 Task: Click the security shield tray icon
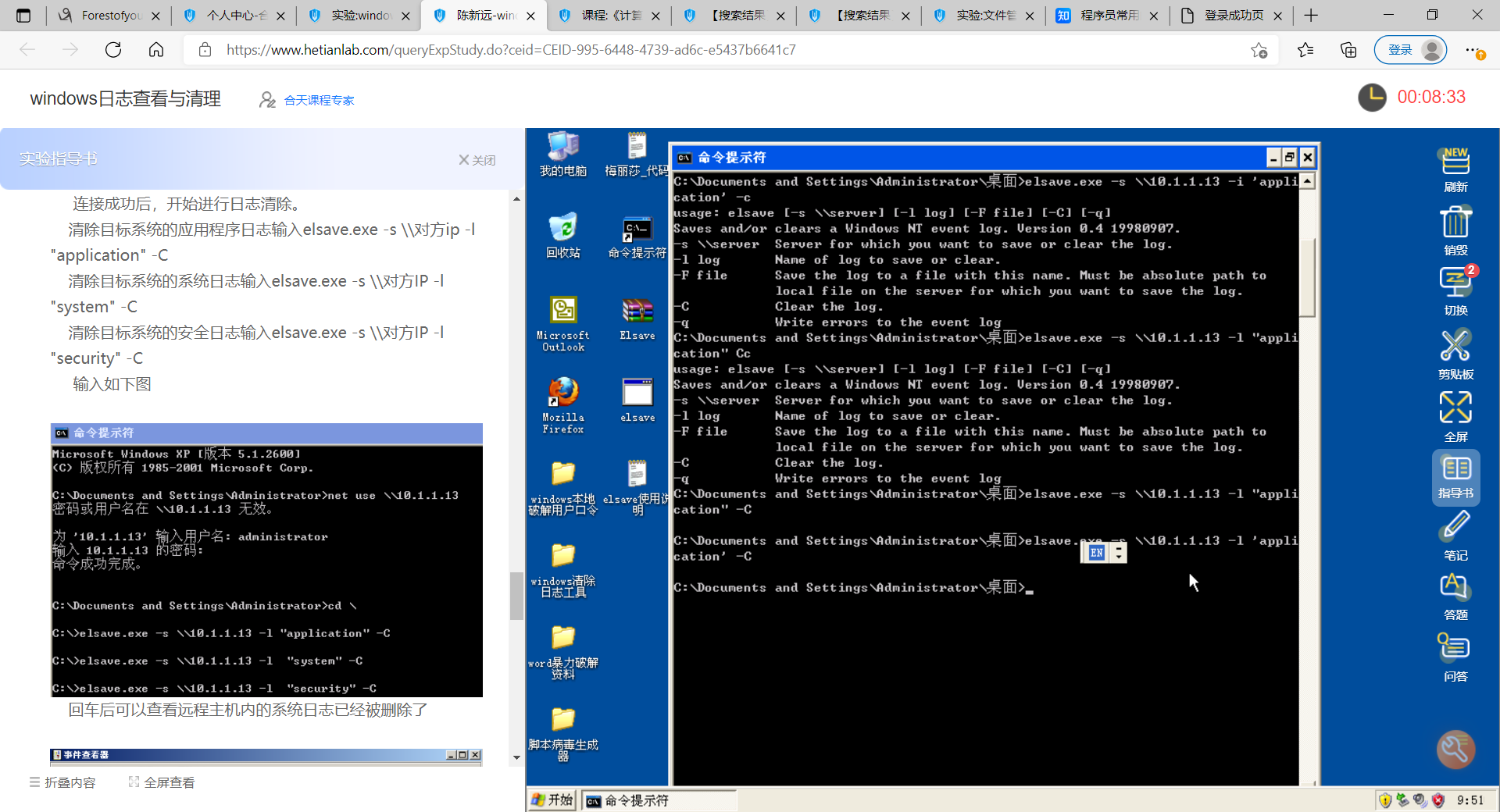point(1385,800)
